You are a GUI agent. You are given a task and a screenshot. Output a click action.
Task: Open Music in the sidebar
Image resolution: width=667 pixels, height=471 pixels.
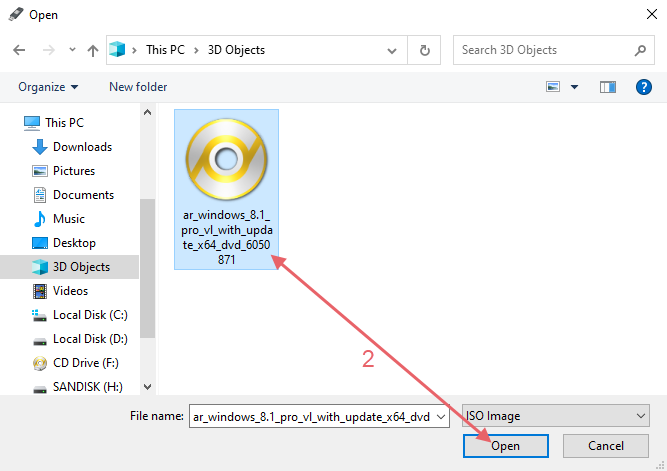(x=69, y=219)
